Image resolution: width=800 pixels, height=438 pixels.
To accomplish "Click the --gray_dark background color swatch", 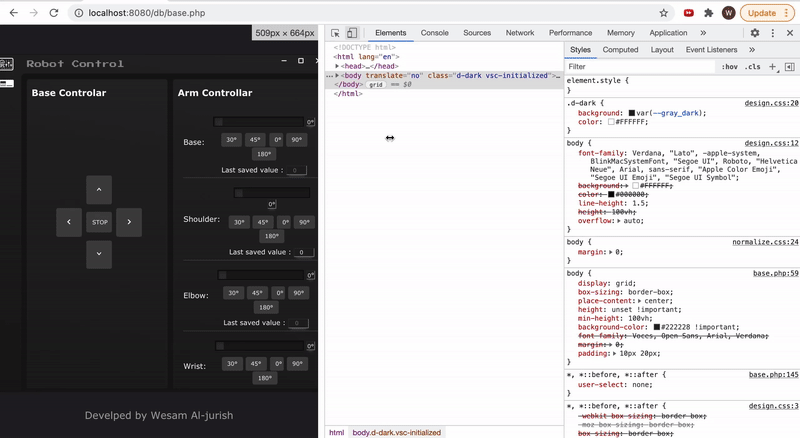I will tap(632, 113).
